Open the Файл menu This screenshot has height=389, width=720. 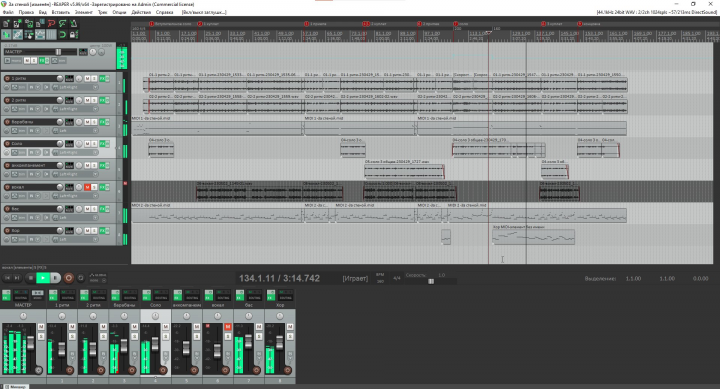pyautogui.click(x=8, y=12)
